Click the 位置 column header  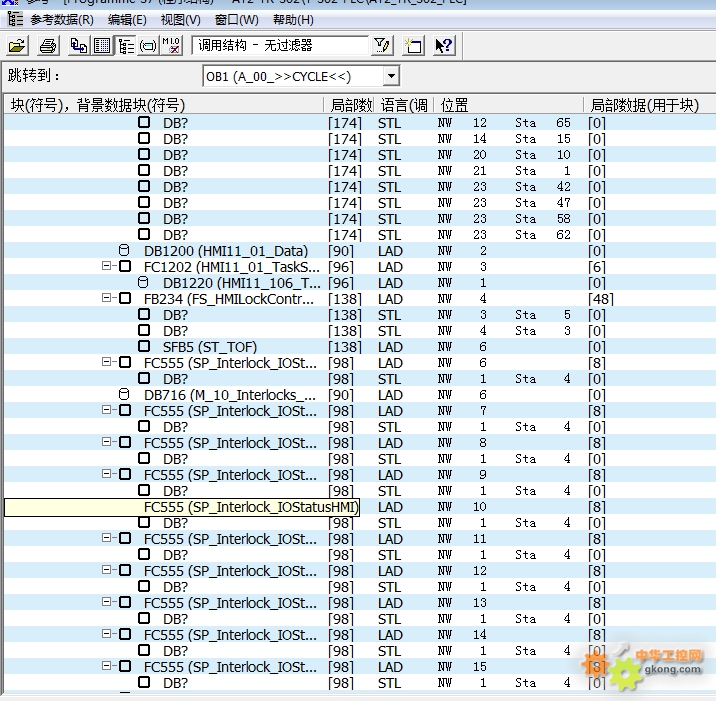coord(508,105)
